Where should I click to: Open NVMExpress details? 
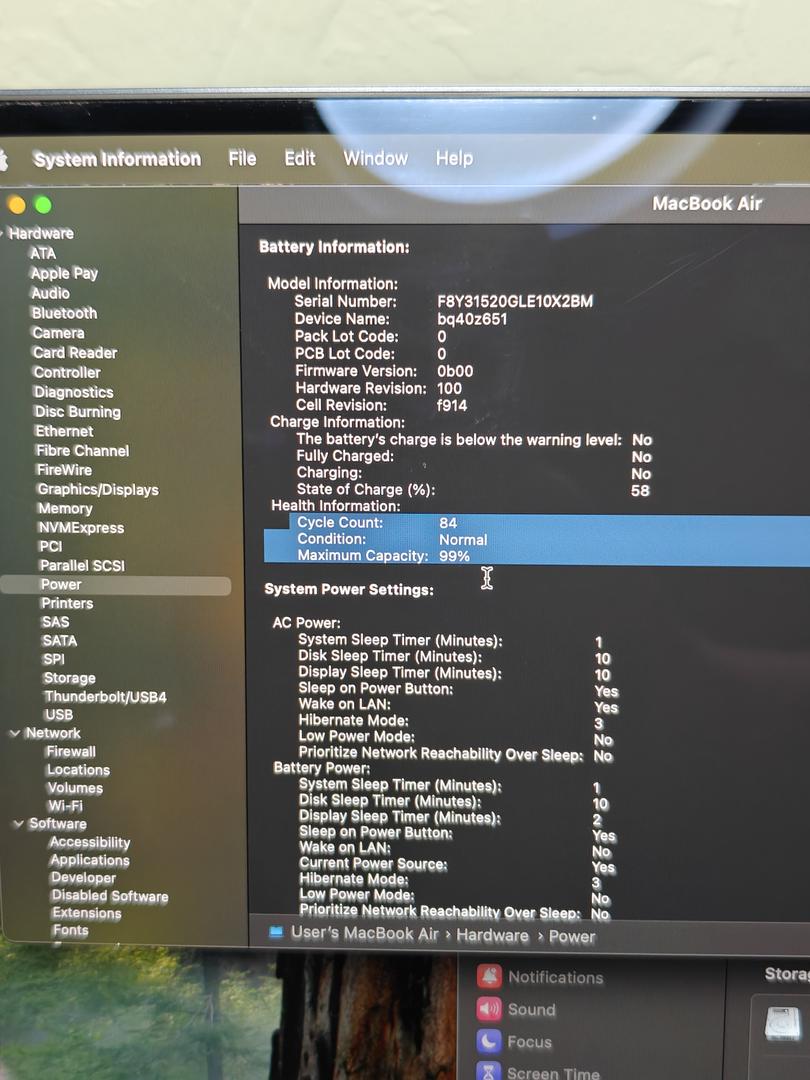point(81,528)
